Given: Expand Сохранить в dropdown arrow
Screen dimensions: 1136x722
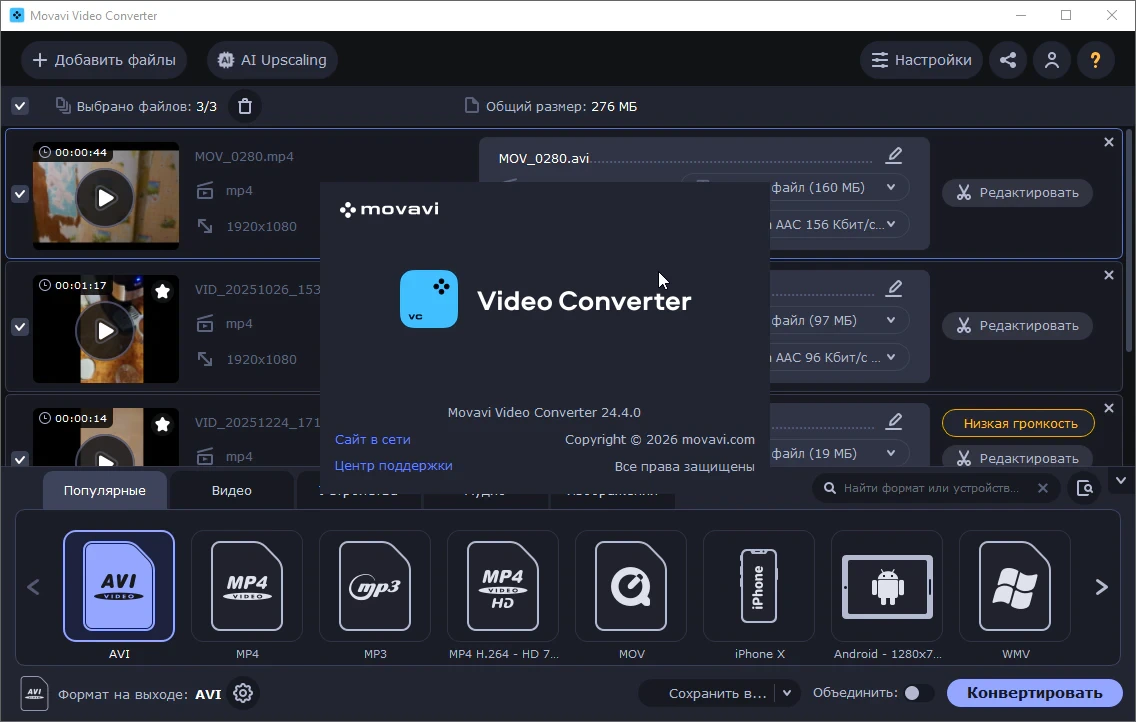Looking at the screenshot, I should tap(787, 694).
